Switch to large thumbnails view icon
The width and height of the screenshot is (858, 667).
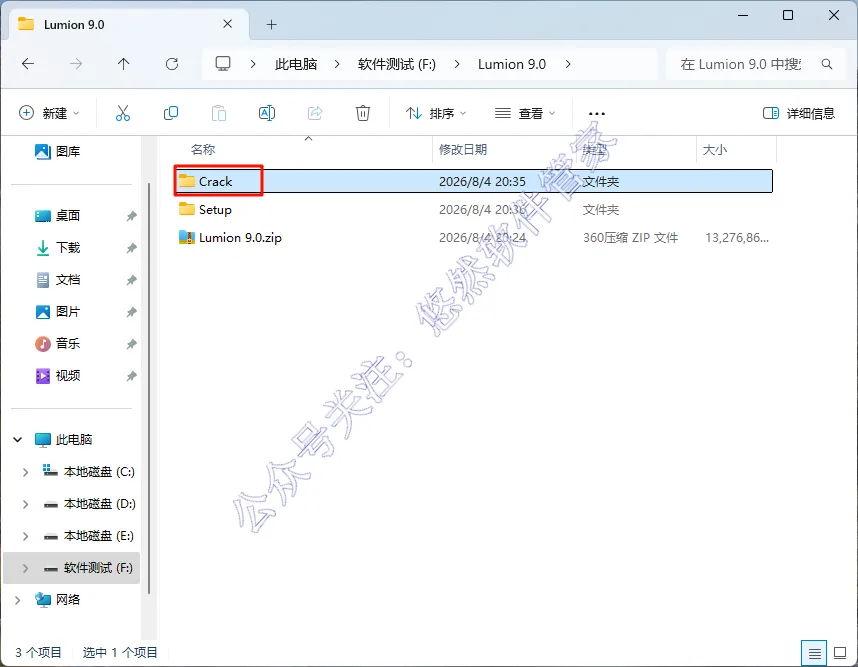point(840,653)
